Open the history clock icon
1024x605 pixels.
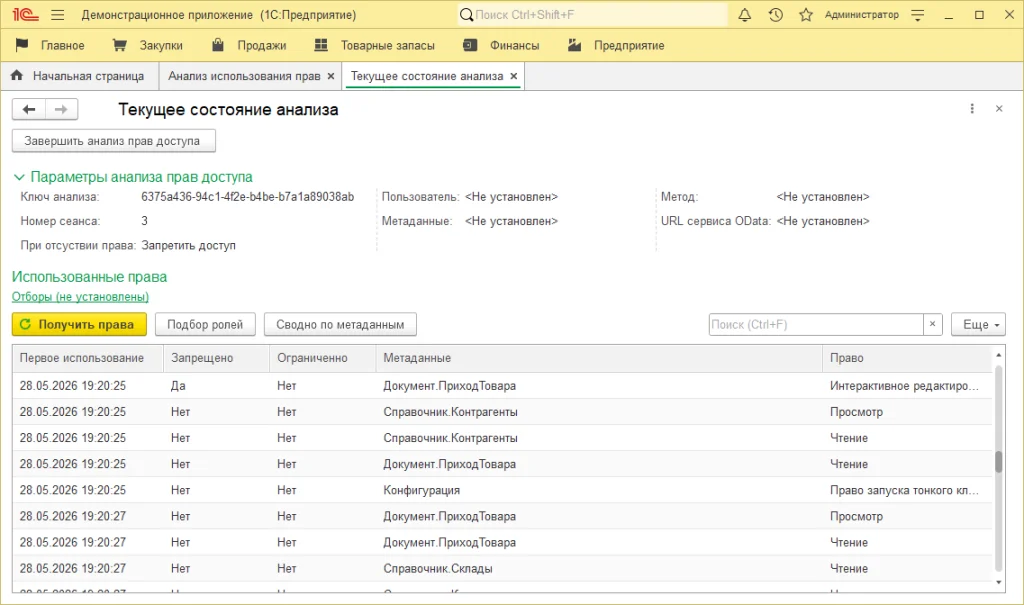click(775, 15)
